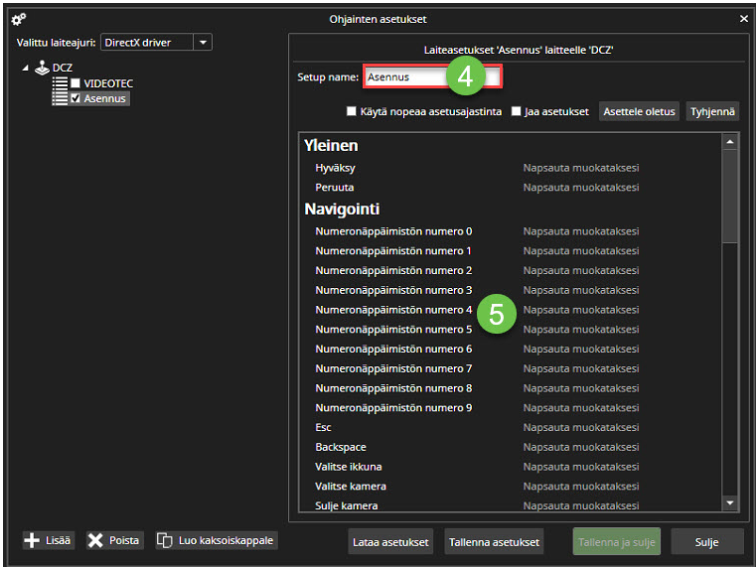Click the settings gears icon in title bar
Viewport: 756px width, 567px height.
pyautogui.click(x=18, y=17)
